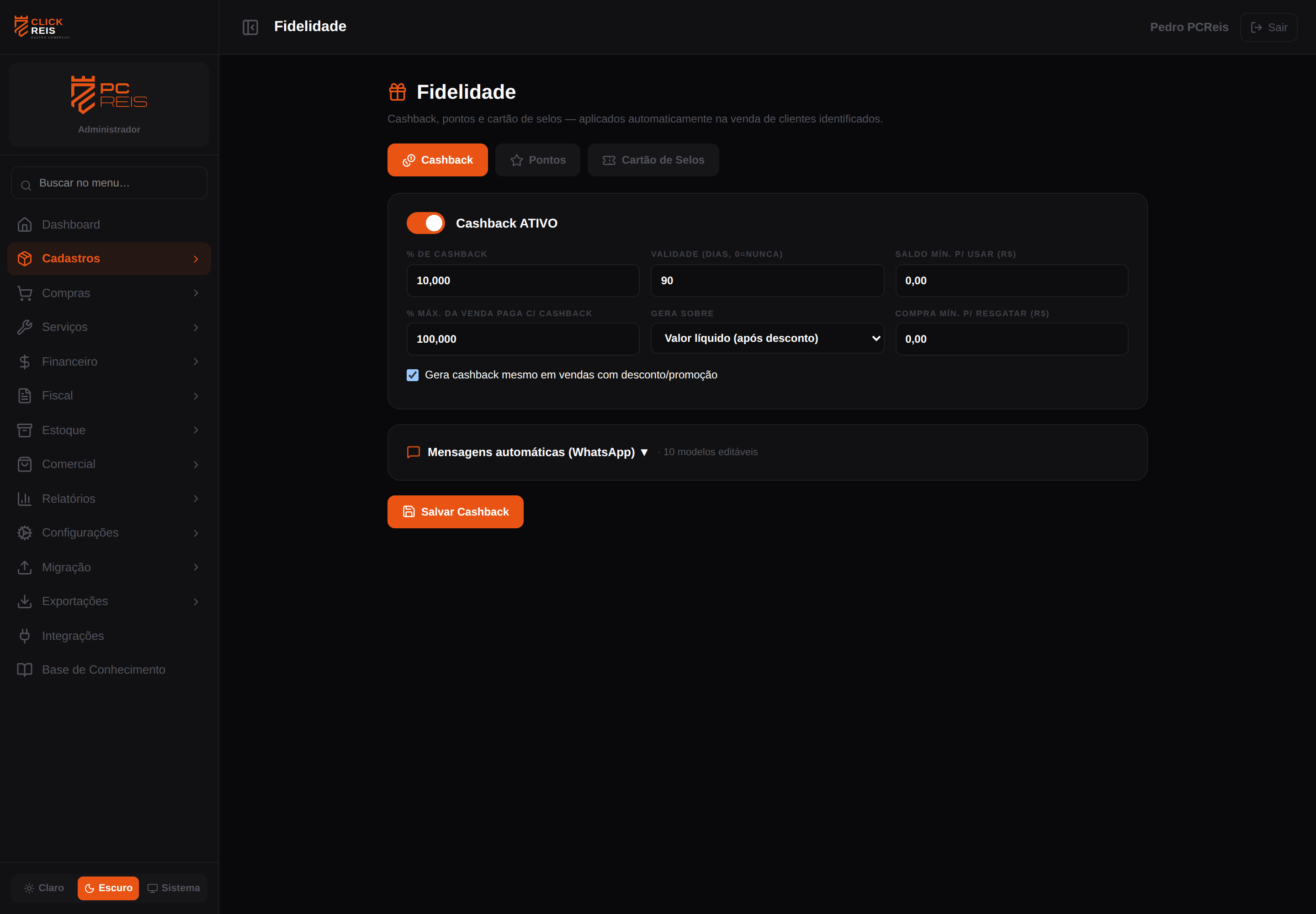Click the Configurações gear icon
Screen dimensions: 1316x914
click(25, 532)
